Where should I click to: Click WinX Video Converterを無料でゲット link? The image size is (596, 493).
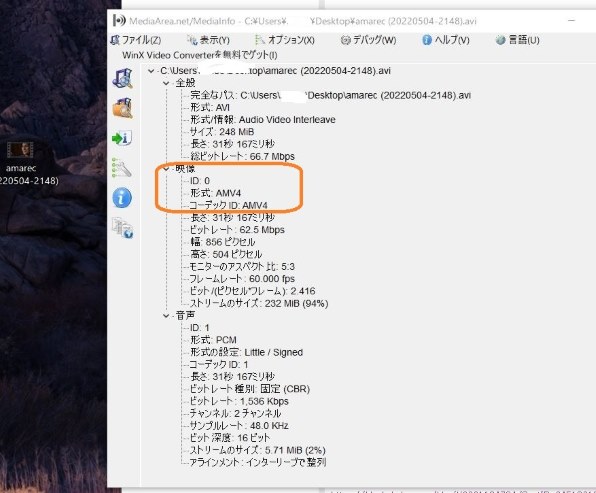coord(200,55)
